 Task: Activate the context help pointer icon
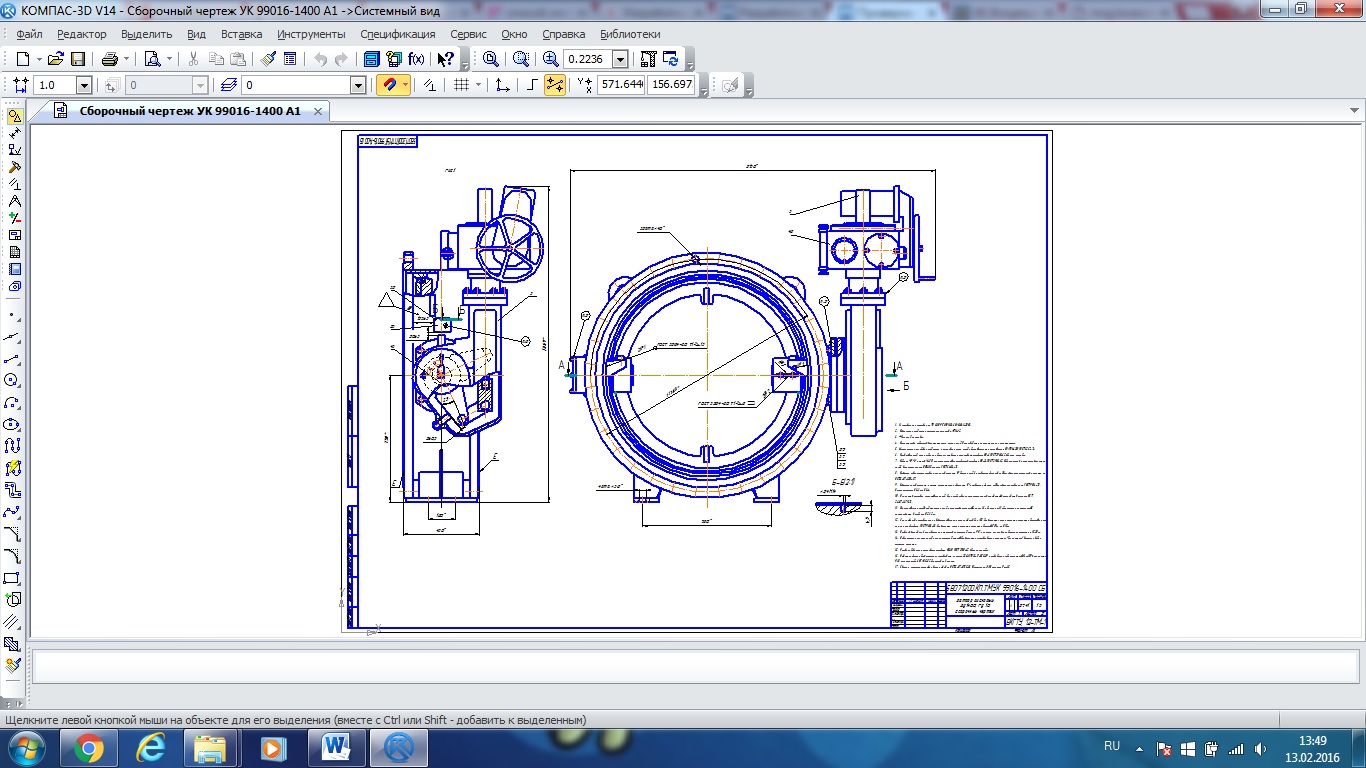pos(446,59)
